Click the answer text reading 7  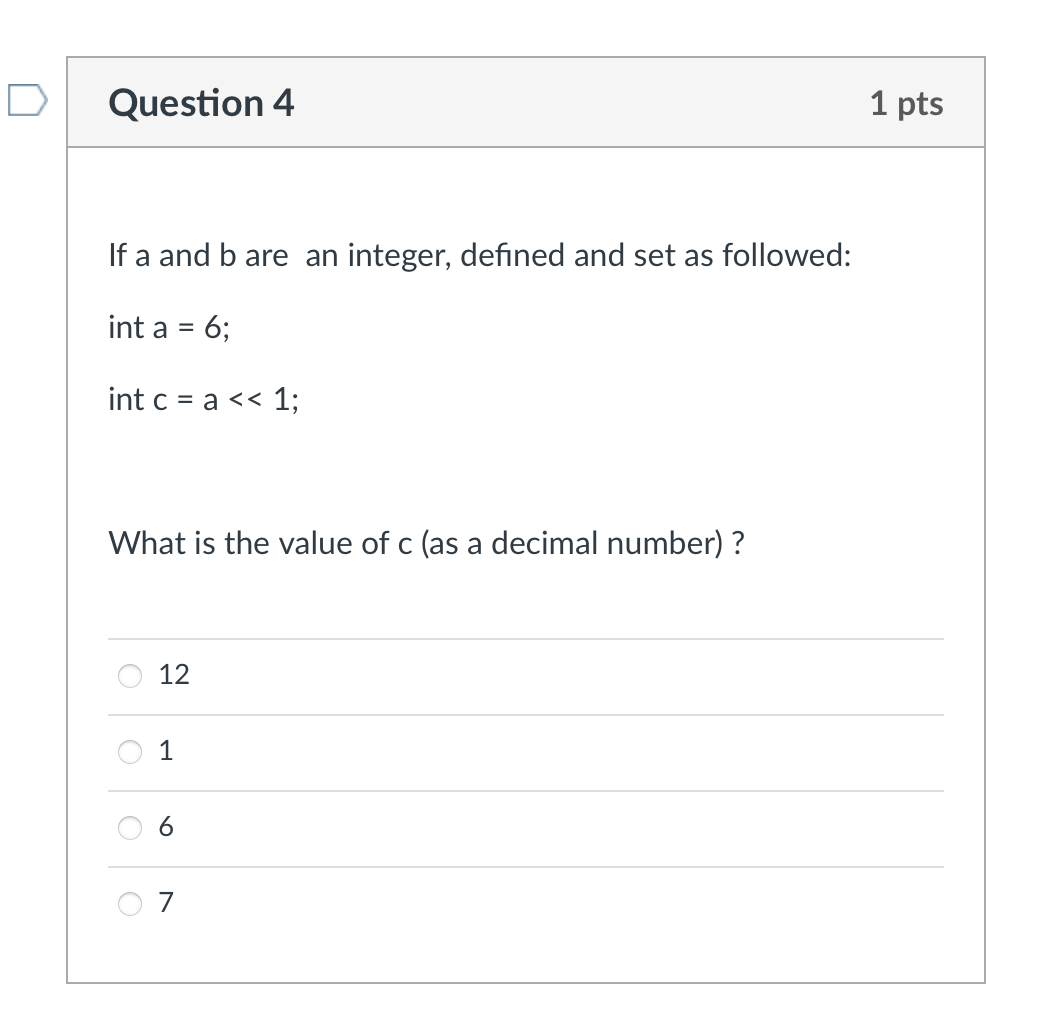coord(168,904)
